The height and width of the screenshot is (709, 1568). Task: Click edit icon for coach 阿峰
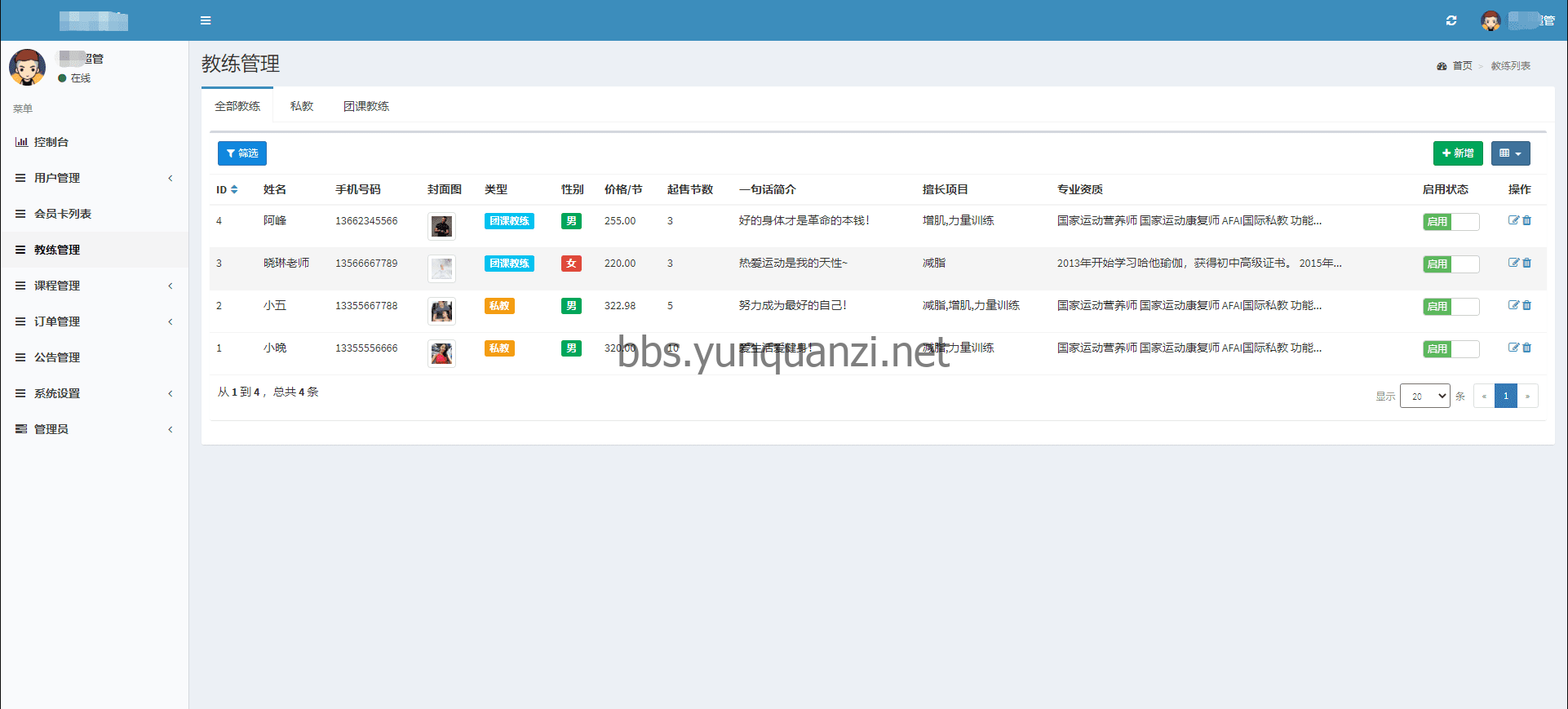1513,220
